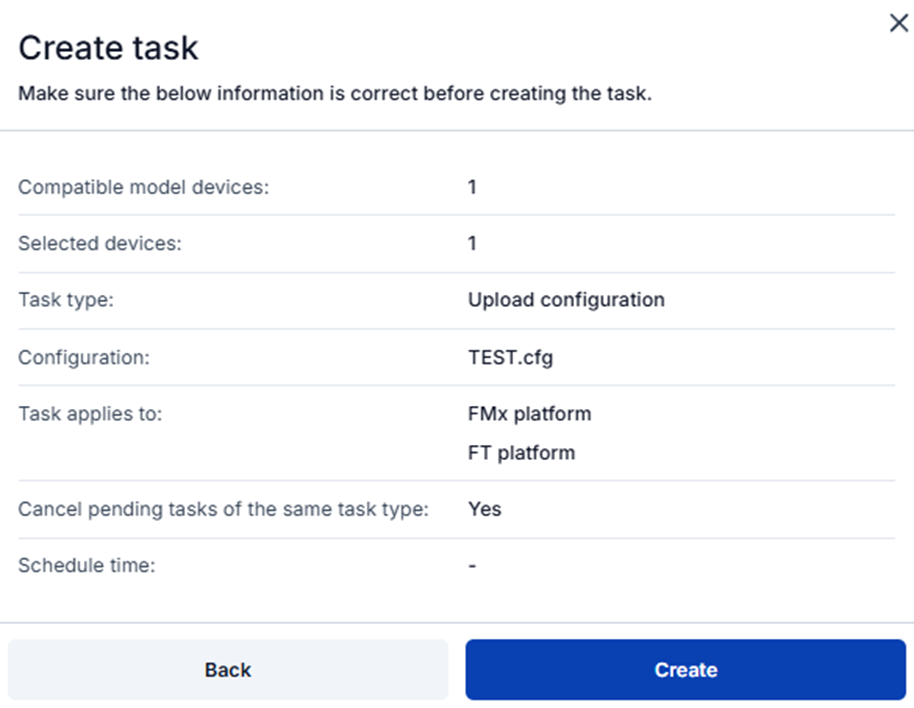This screenshot has width=914, height=708.
Task: Select the Selected devices label
Action: (100, 243)
